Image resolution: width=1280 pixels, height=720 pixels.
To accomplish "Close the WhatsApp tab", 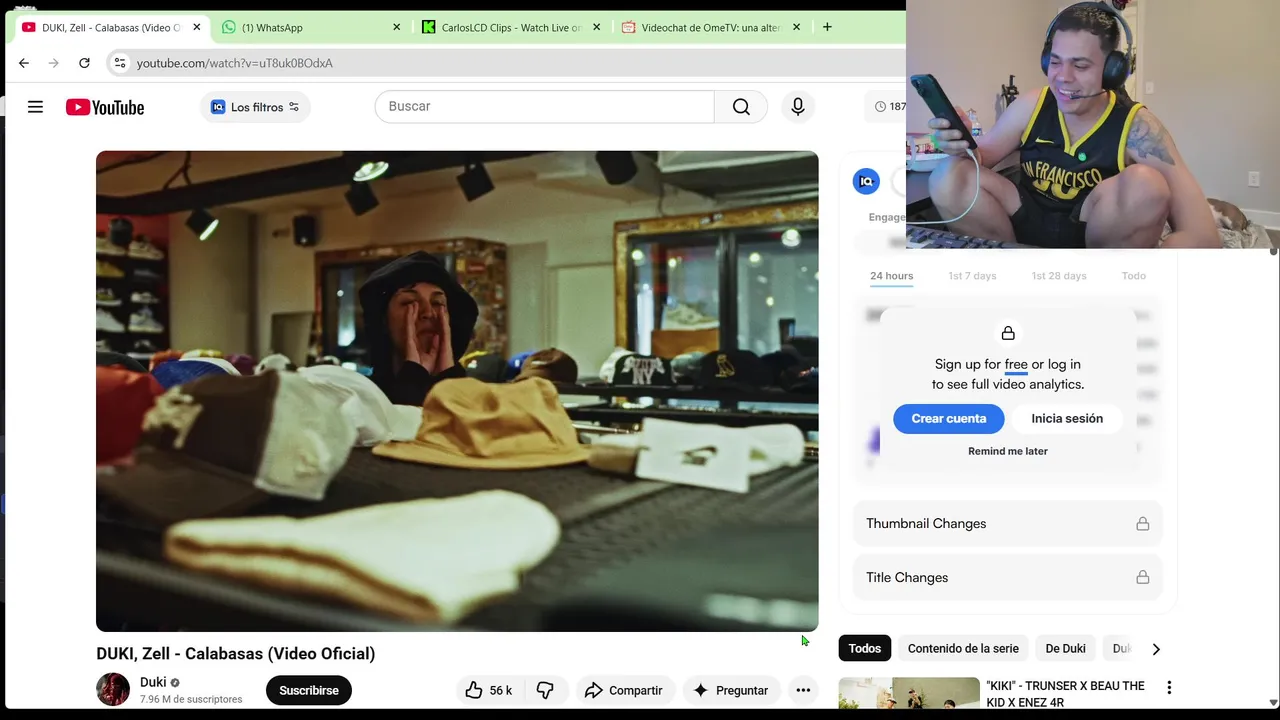I will tap(396, 27).
